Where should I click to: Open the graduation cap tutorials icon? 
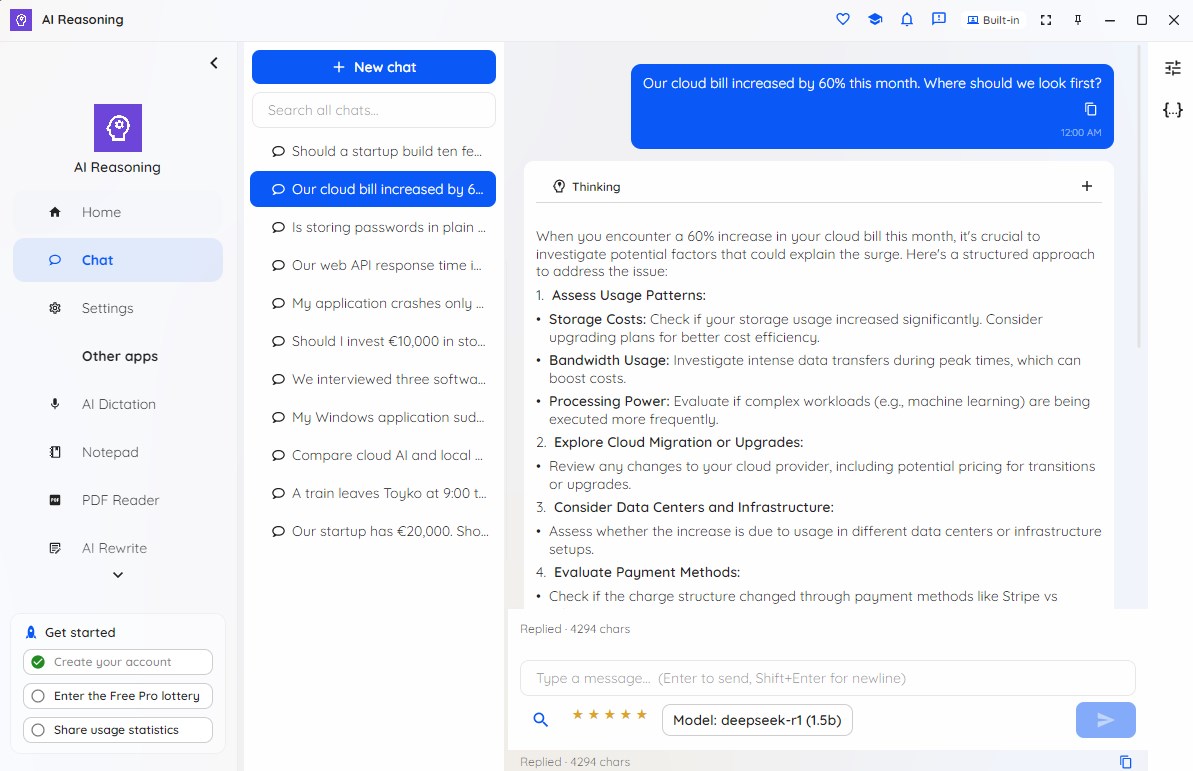(875, 20)
